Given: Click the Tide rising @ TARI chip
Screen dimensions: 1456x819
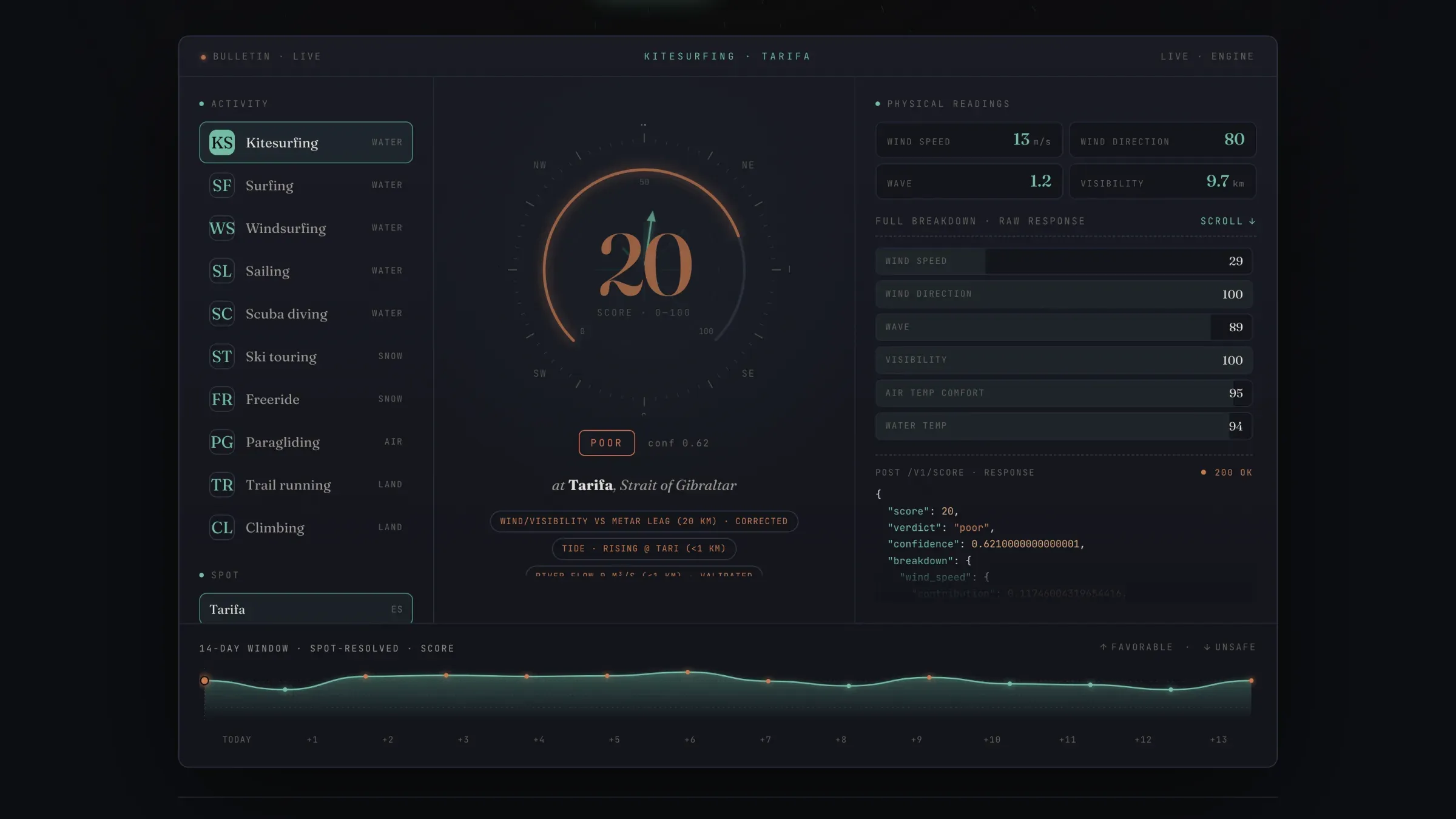Looking at the screenshot, I should click(644, 548).
